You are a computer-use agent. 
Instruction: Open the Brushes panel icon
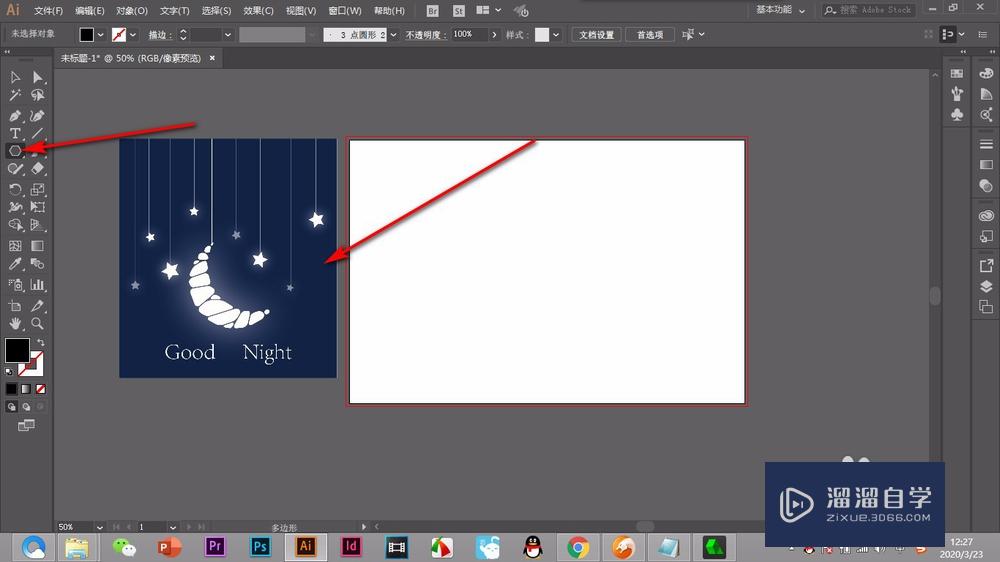click(957, 94)
